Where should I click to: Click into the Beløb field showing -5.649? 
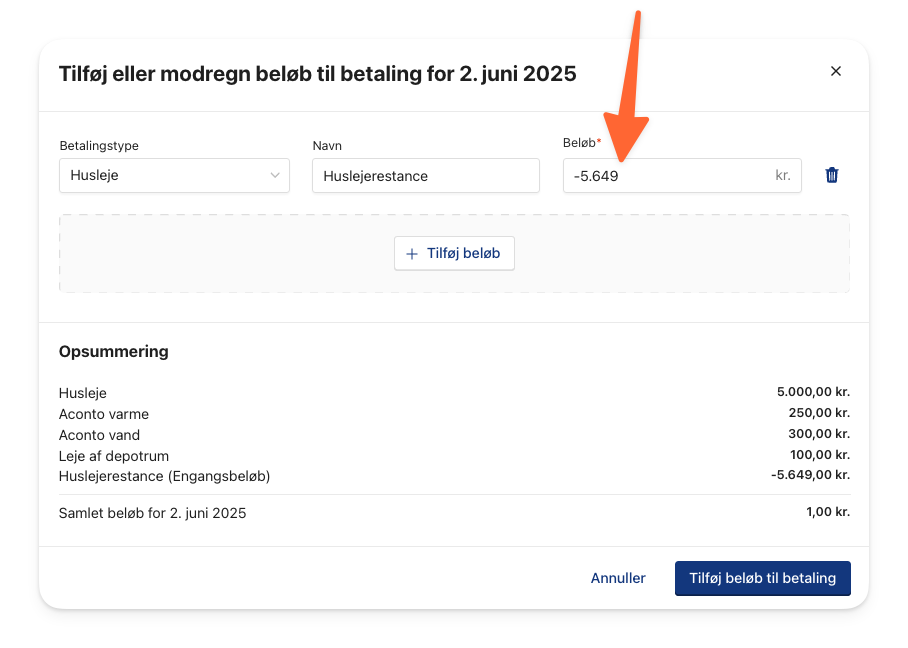click(682, 175)
